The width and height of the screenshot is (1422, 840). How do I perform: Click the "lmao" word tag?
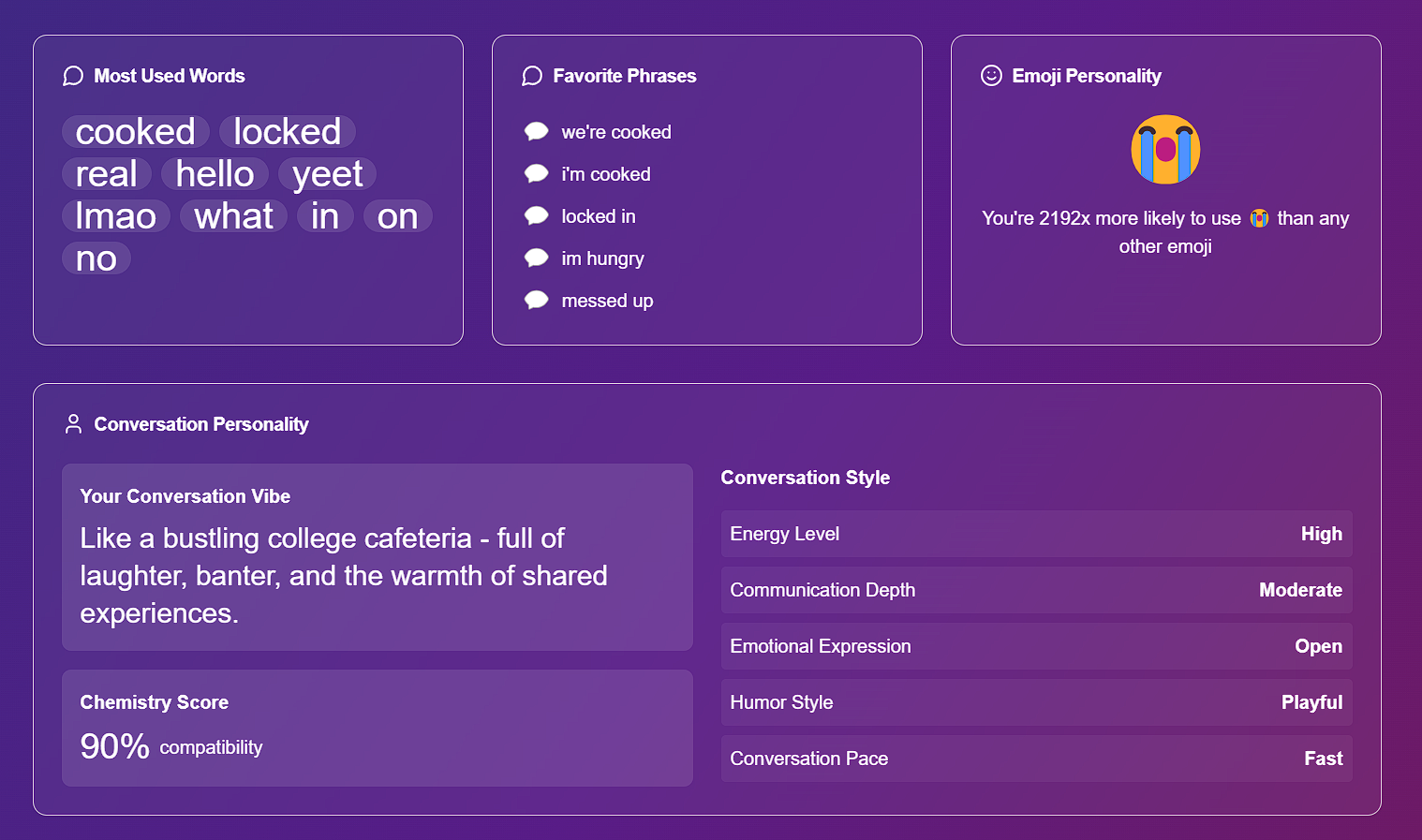click(x=116, y=216)
